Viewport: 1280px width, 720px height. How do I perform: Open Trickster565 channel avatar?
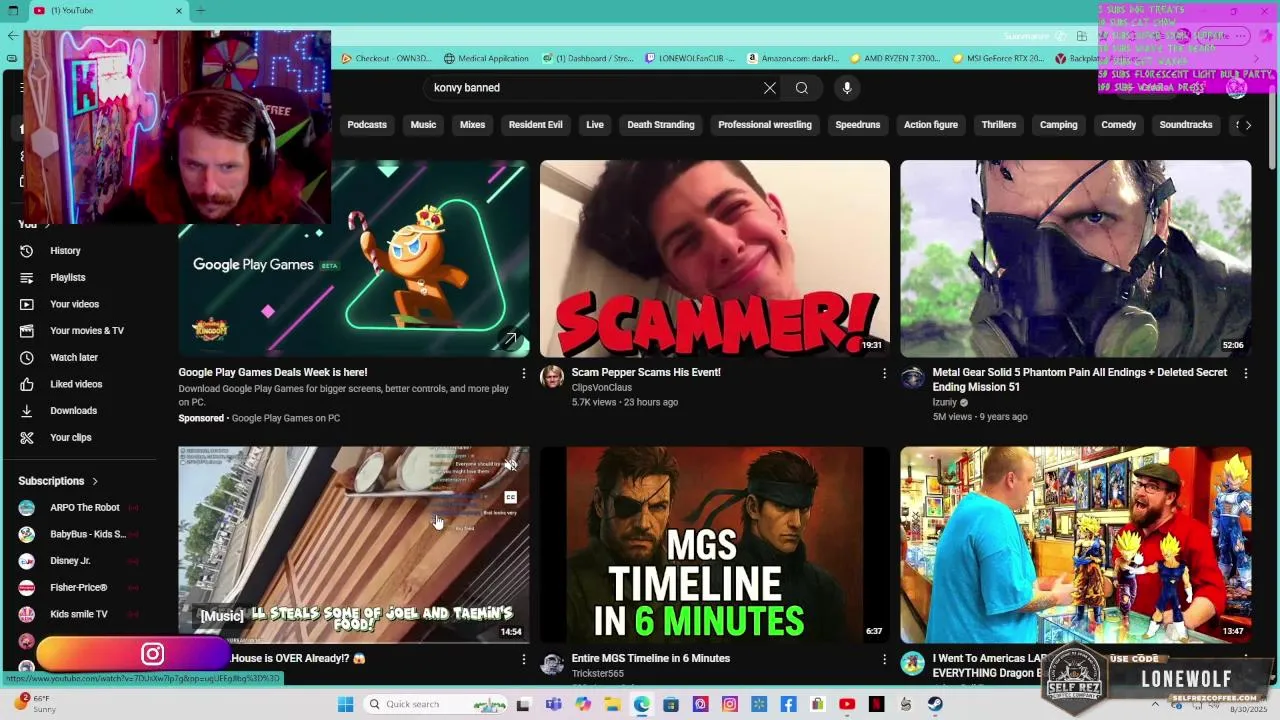click(552, 663)
